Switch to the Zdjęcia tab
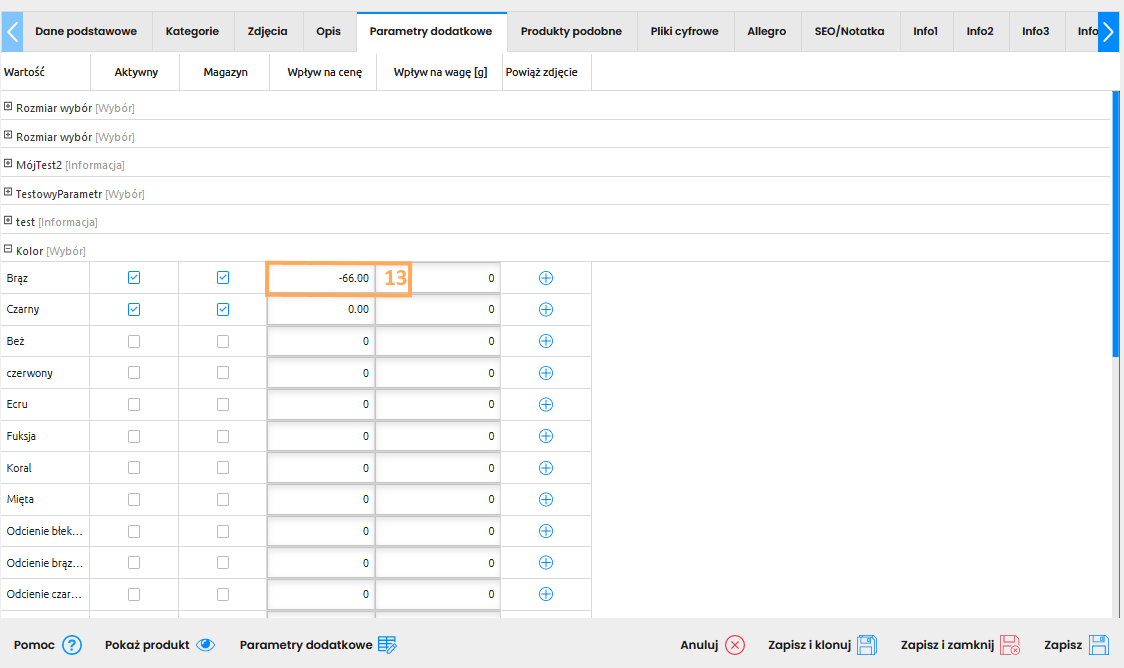1124x668 pixels. coord(267,31)
